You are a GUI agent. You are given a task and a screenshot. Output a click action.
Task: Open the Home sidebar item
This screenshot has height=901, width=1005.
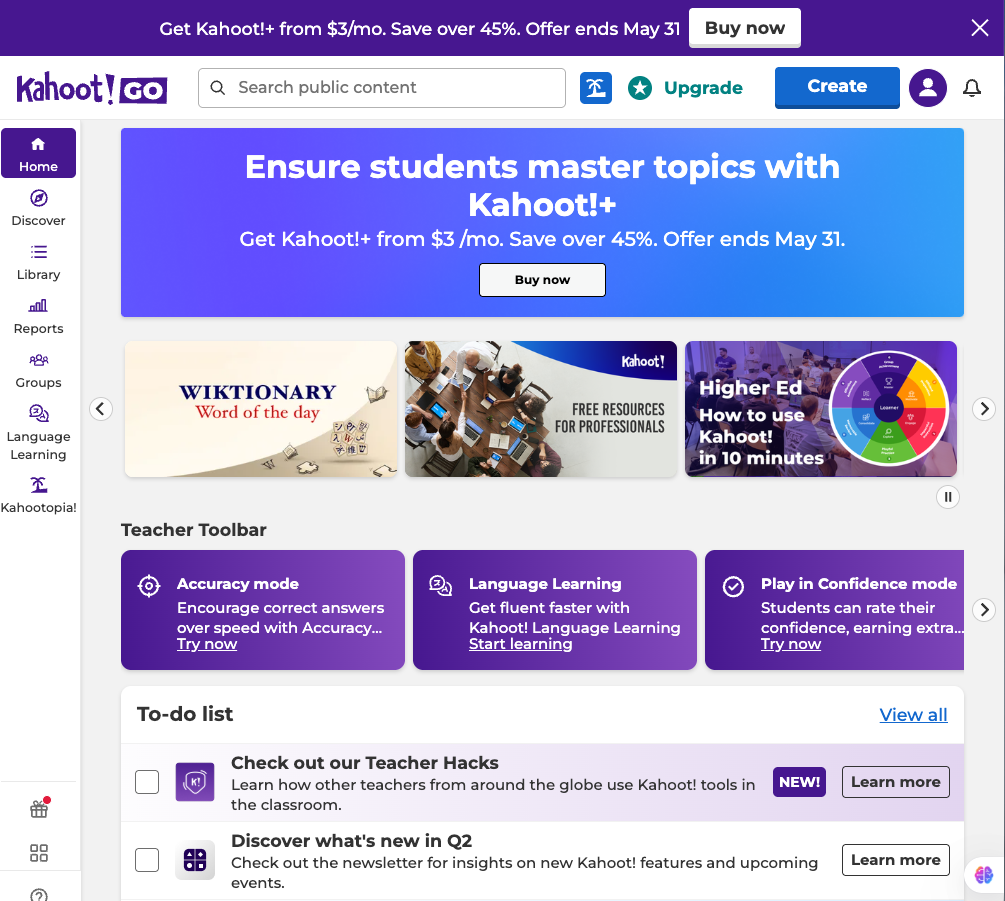click(x=38, y=153)
